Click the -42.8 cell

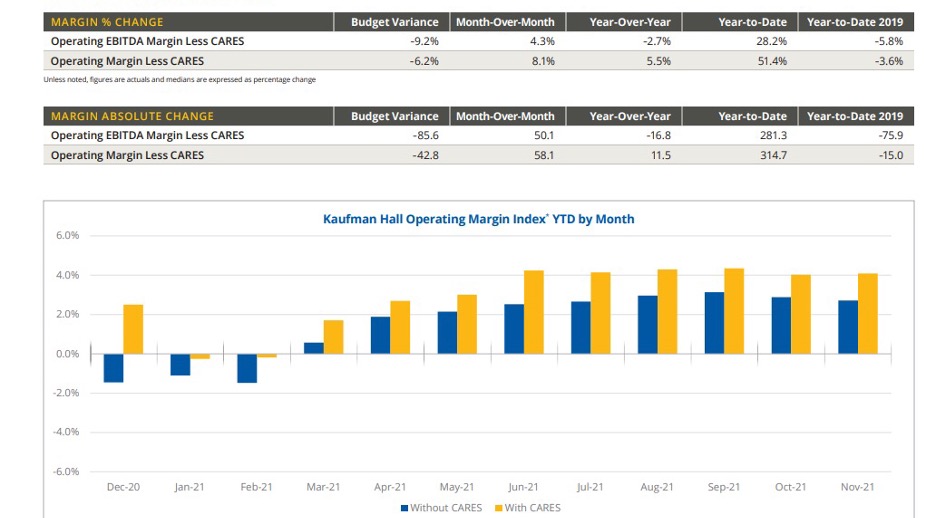point(426,155)
